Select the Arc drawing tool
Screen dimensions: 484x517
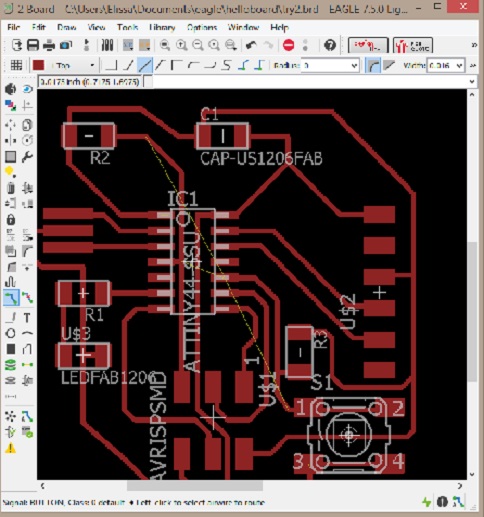pyautogui.click(x=27, y=333)
